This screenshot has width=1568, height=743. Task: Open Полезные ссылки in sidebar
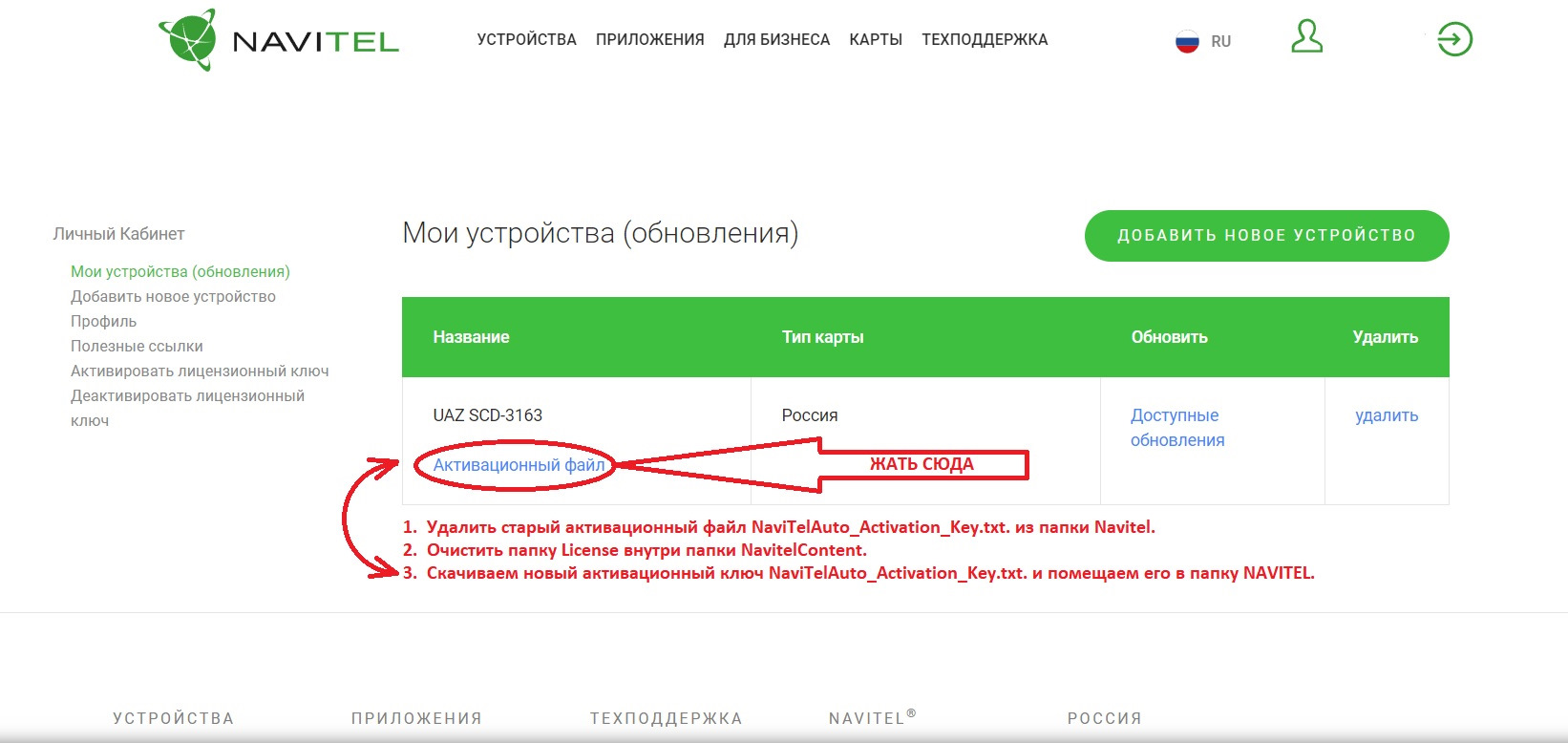(x=137, y=346)
